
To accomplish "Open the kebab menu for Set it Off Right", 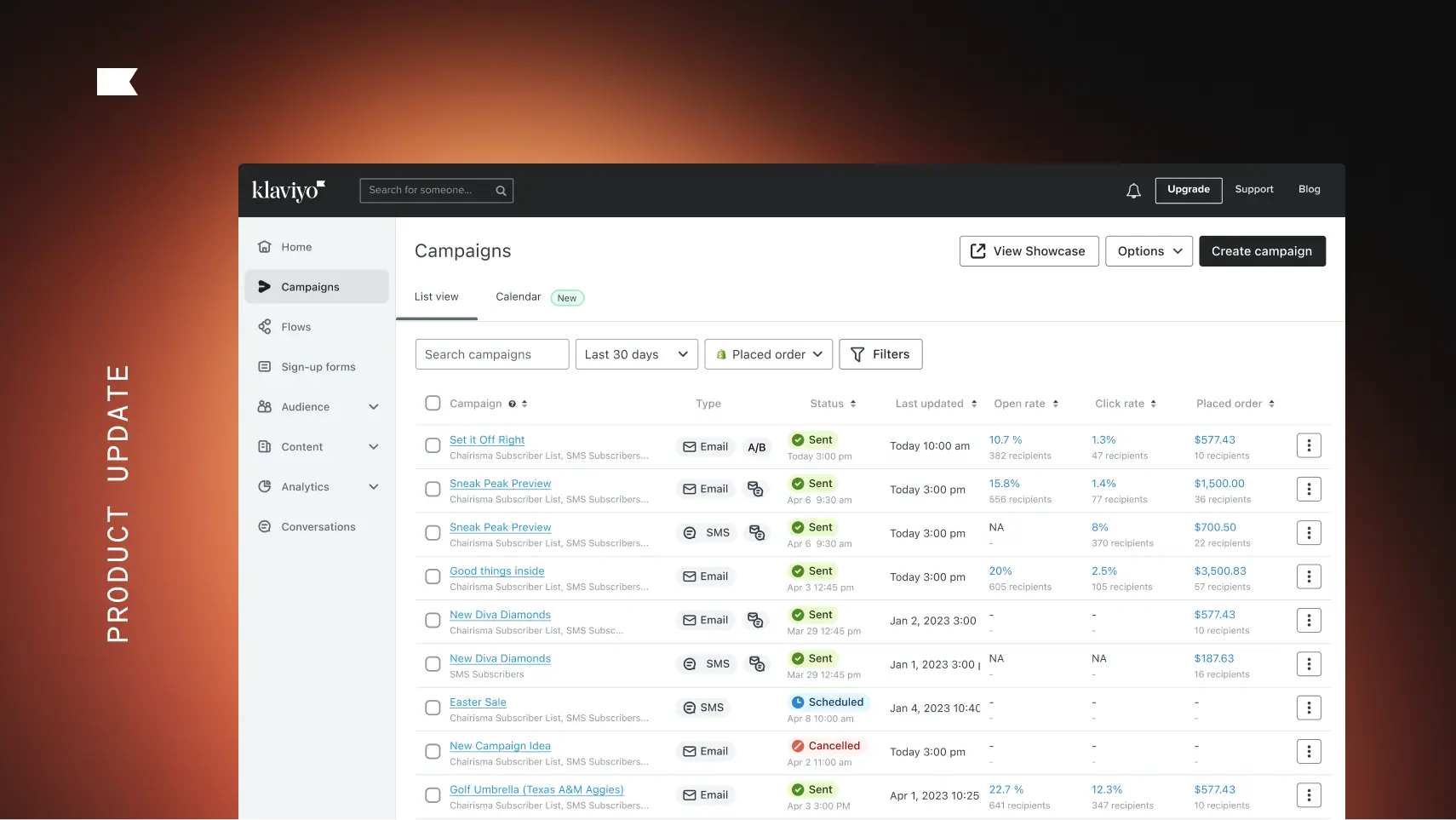I will [1309, 445].
